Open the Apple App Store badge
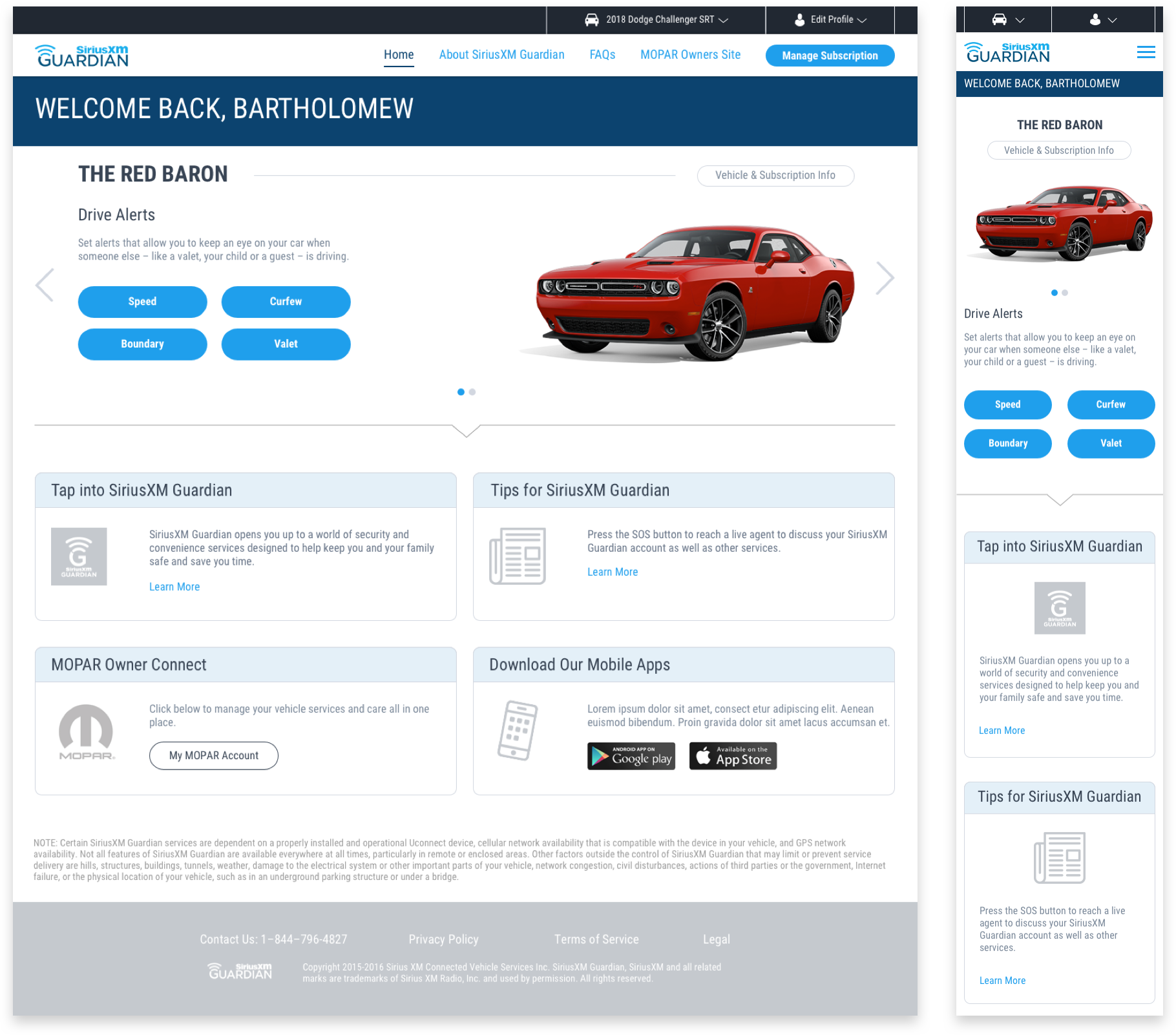Viewport: 1176px width, 1035px height. pos(733,757)
